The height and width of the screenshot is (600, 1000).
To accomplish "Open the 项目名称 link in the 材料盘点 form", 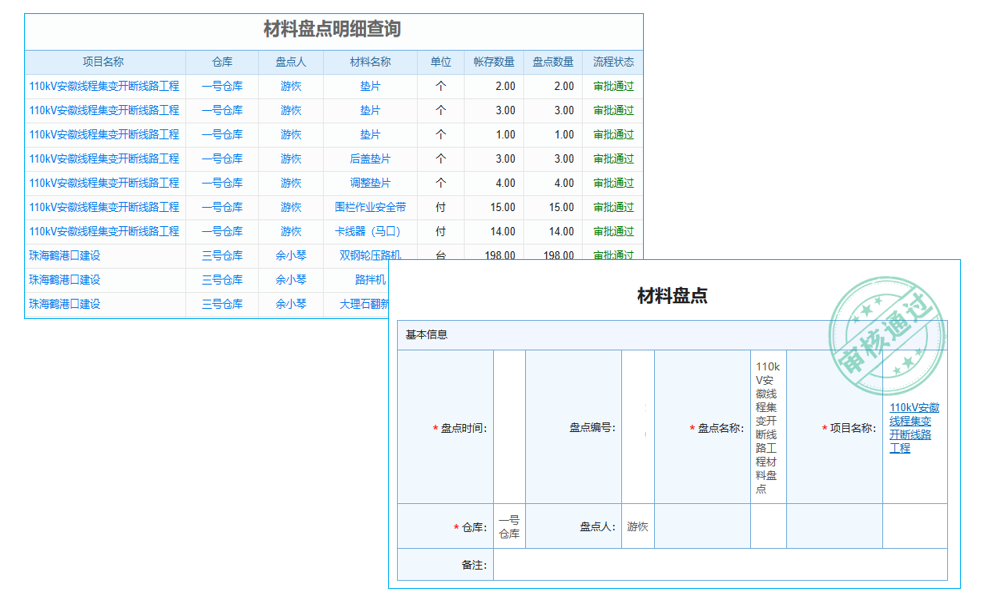I will click(913, 428).
